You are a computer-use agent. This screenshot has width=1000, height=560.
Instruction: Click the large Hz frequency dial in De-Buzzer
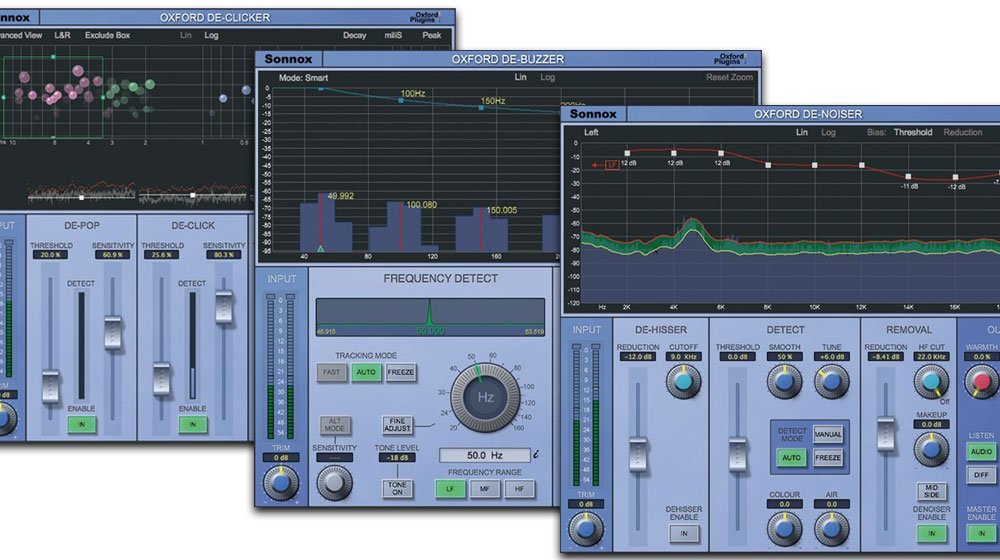[485, 397]
